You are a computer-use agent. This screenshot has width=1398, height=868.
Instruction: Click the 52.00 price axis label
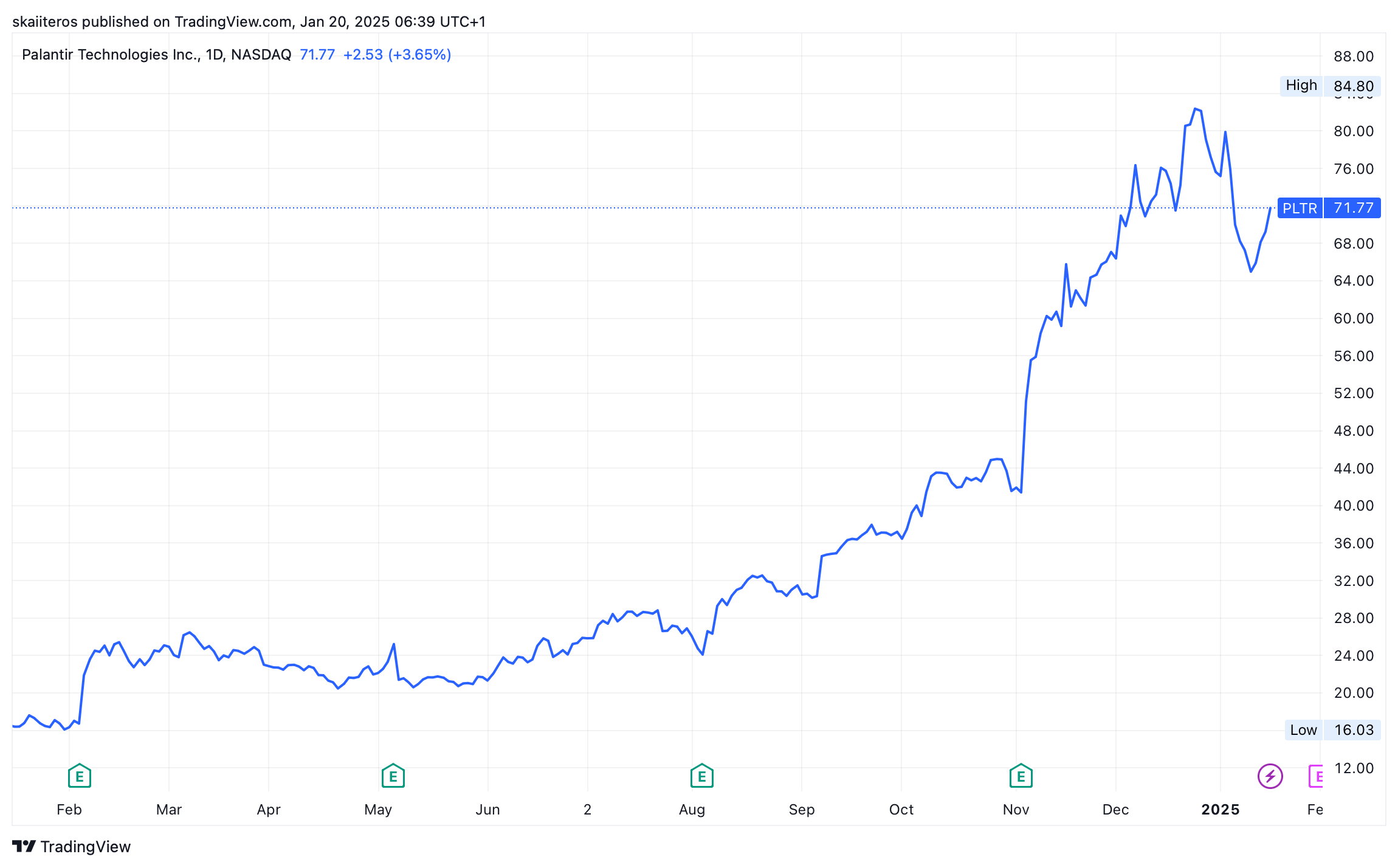pyautogui.click(x=1354, y=393)
